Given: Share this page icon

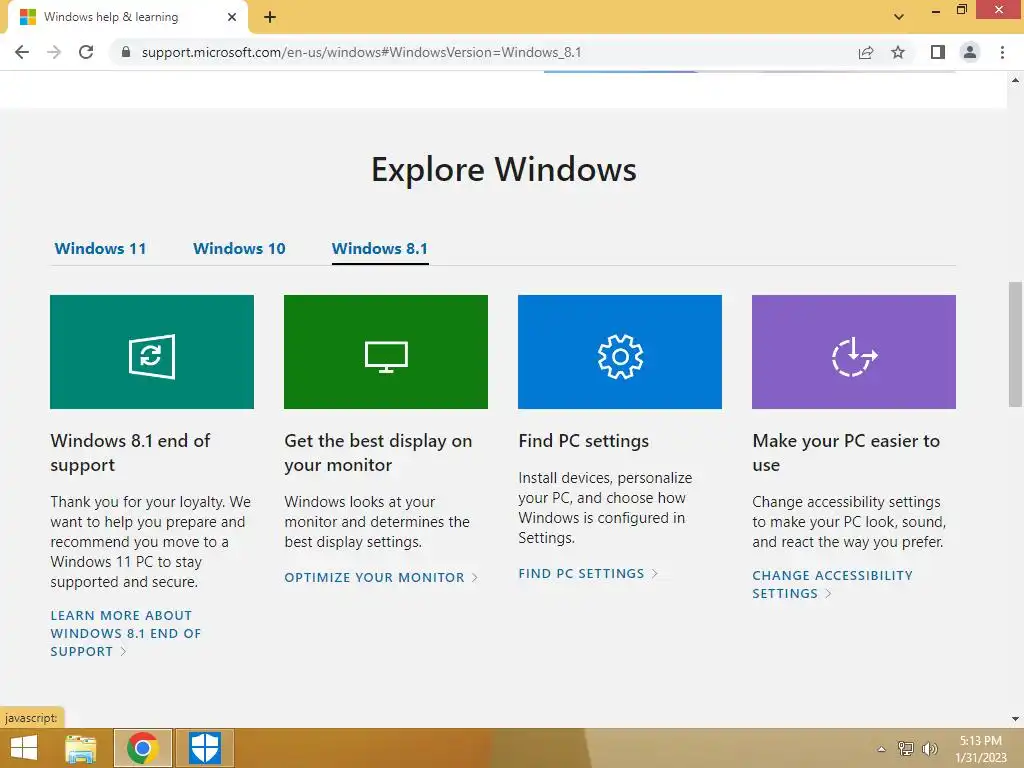Looking at the screenshot, I should point(866,52).
